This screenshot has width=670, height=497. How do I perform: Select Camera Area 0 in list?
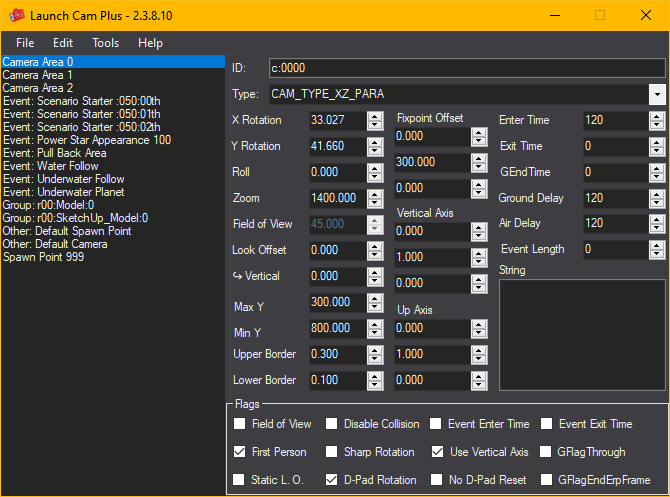pyautogui.click(x=113, y=62)
